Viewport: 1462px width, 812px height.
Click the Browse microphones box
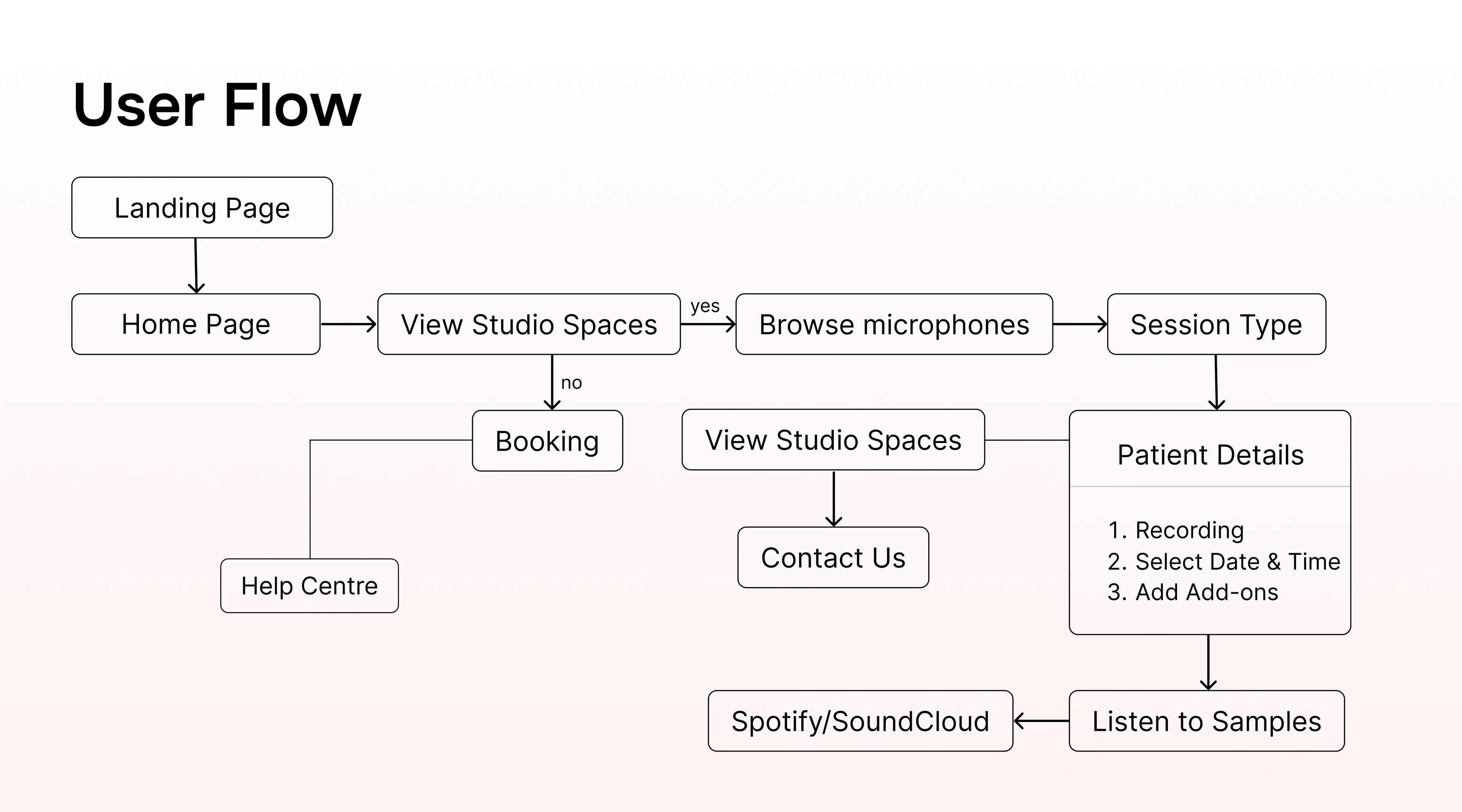pyautogui.click(x=894, y=324)
